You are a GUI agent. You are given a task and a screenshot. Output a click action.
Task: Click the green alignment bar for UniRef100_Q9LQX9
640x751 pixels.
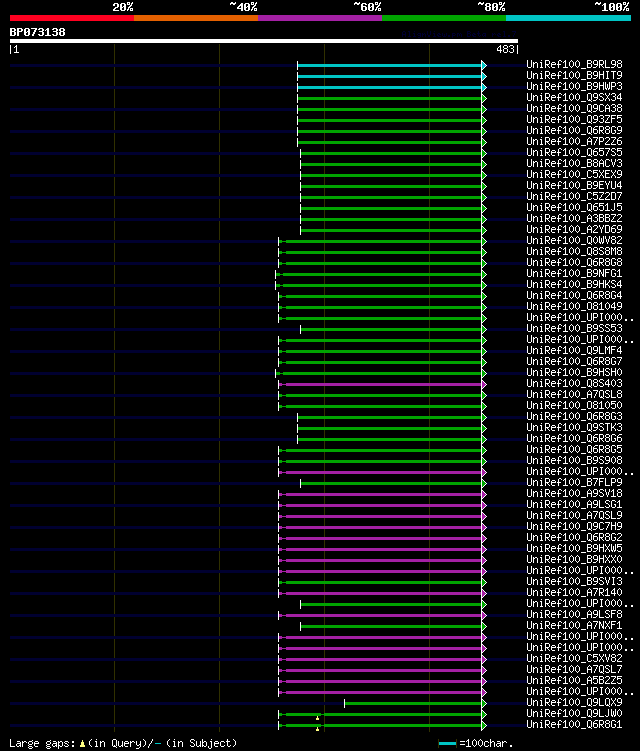point(413,704)
